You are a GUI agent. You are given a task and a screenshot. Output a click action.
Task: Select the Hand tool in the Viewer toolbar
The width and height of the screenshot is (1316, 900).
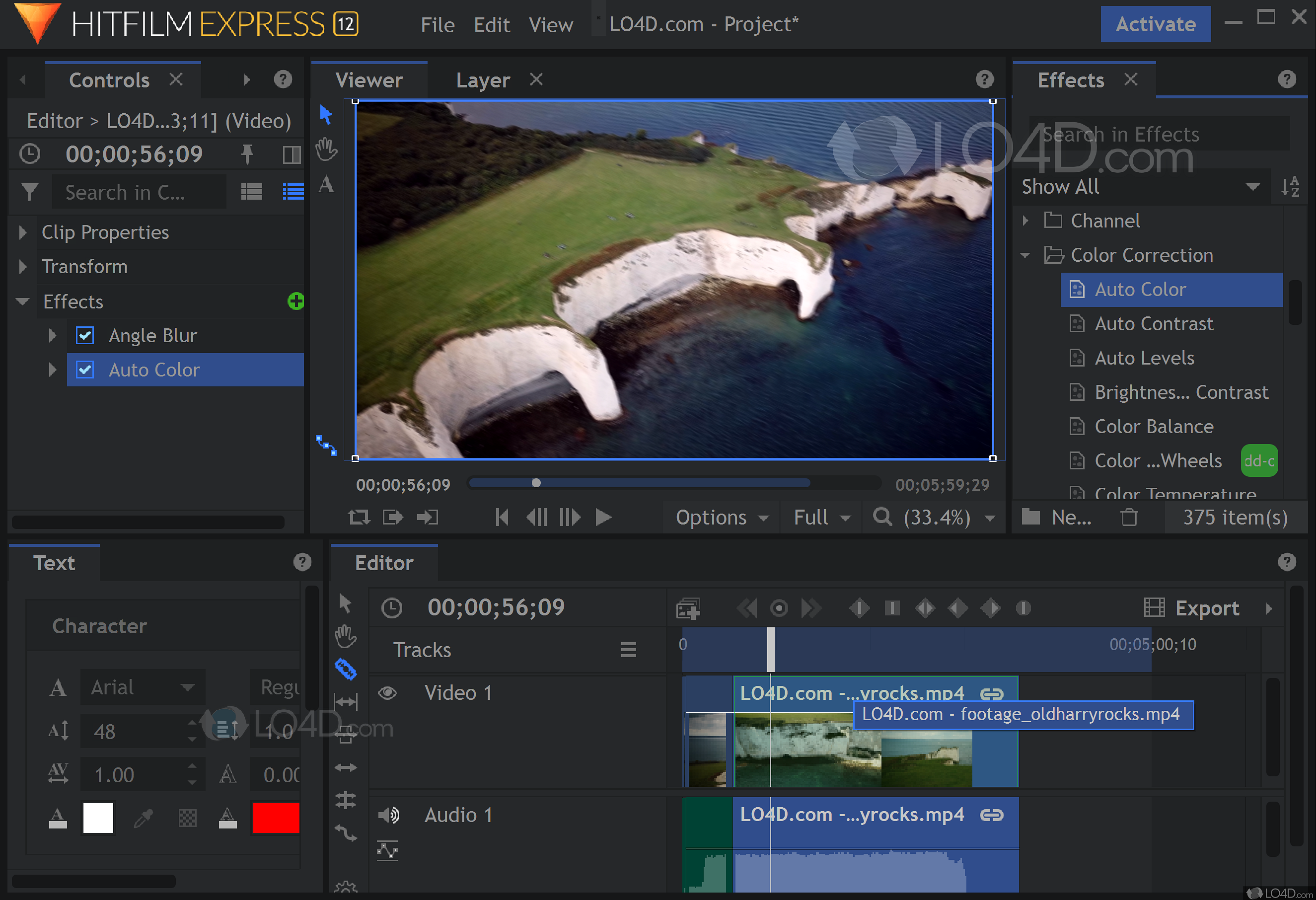pos(326,150)
